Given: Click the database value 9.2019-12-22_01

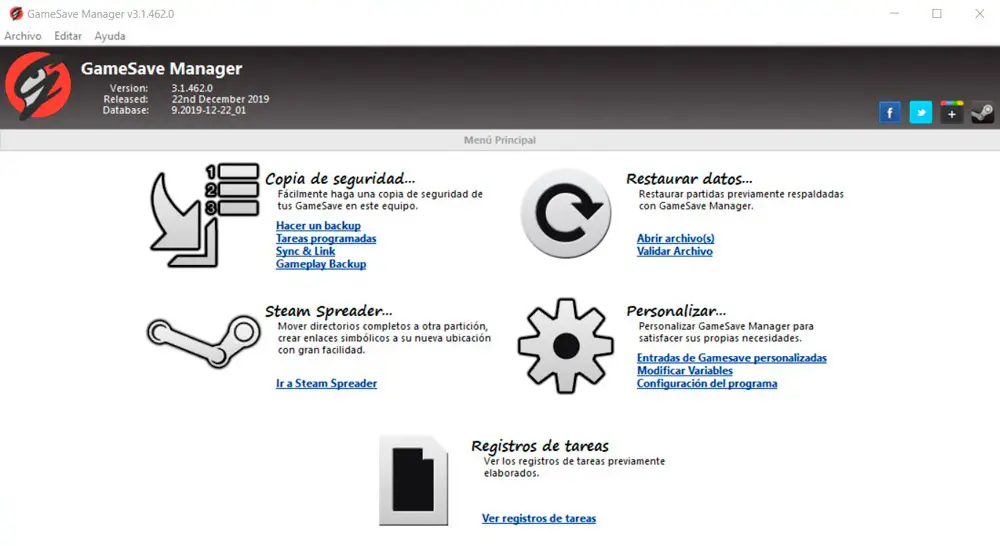Looking at the screenshot, I should pyautogui.click(x=209, y=110).
